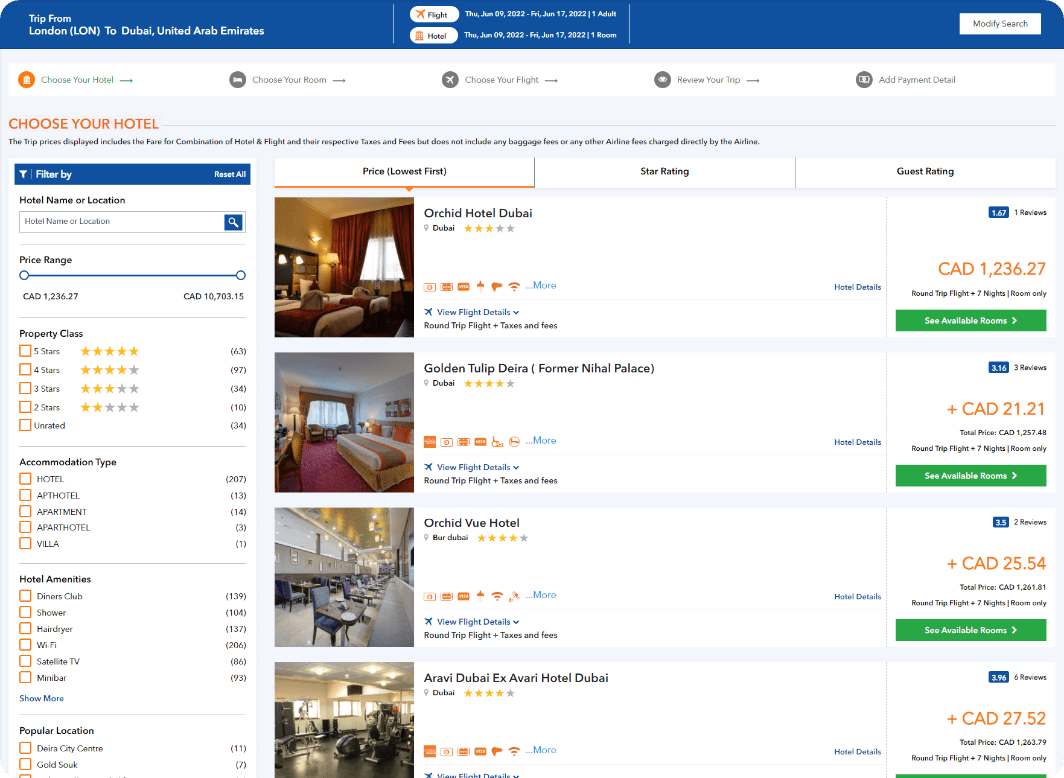Image resolution: width=1064 pixels, height=778 pixels.
Task: Click the last amenity icon for Orchid Vue Hotel
Action: point(514,597)
